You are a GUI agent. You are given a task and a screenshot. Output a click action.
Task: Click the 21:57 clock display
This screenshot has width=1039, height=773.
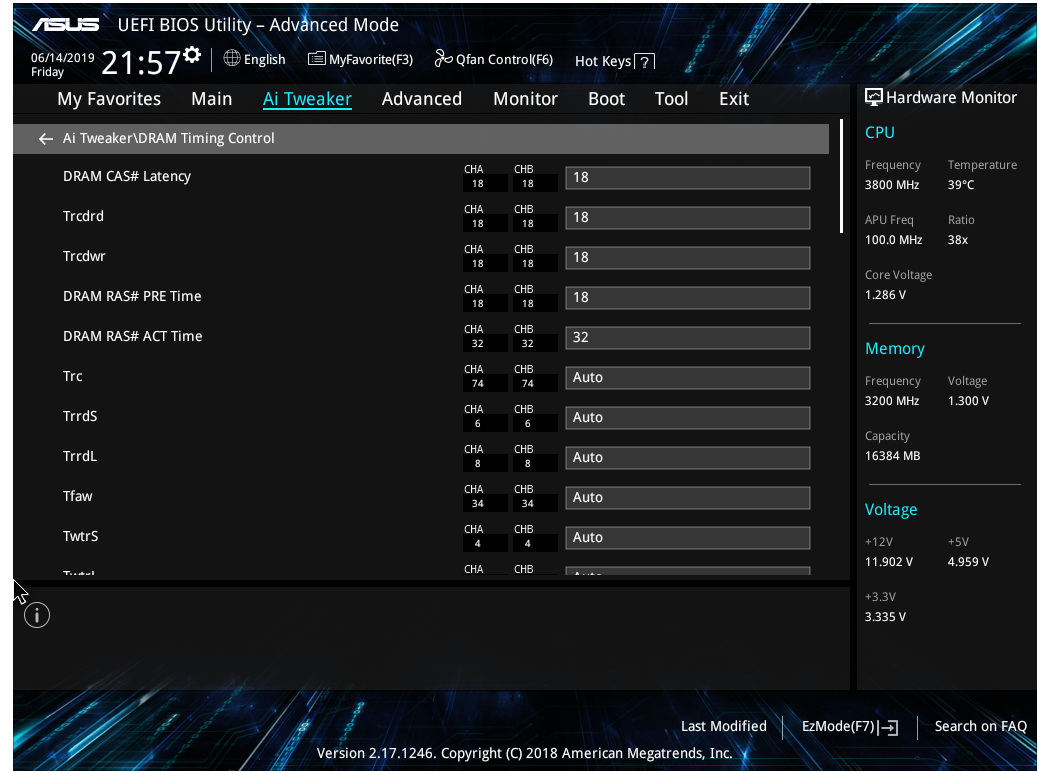pos(140,63)
